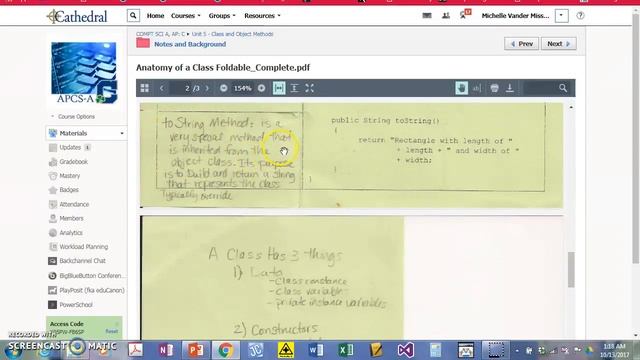Go to previous PDF page arrow

(162, 88)
